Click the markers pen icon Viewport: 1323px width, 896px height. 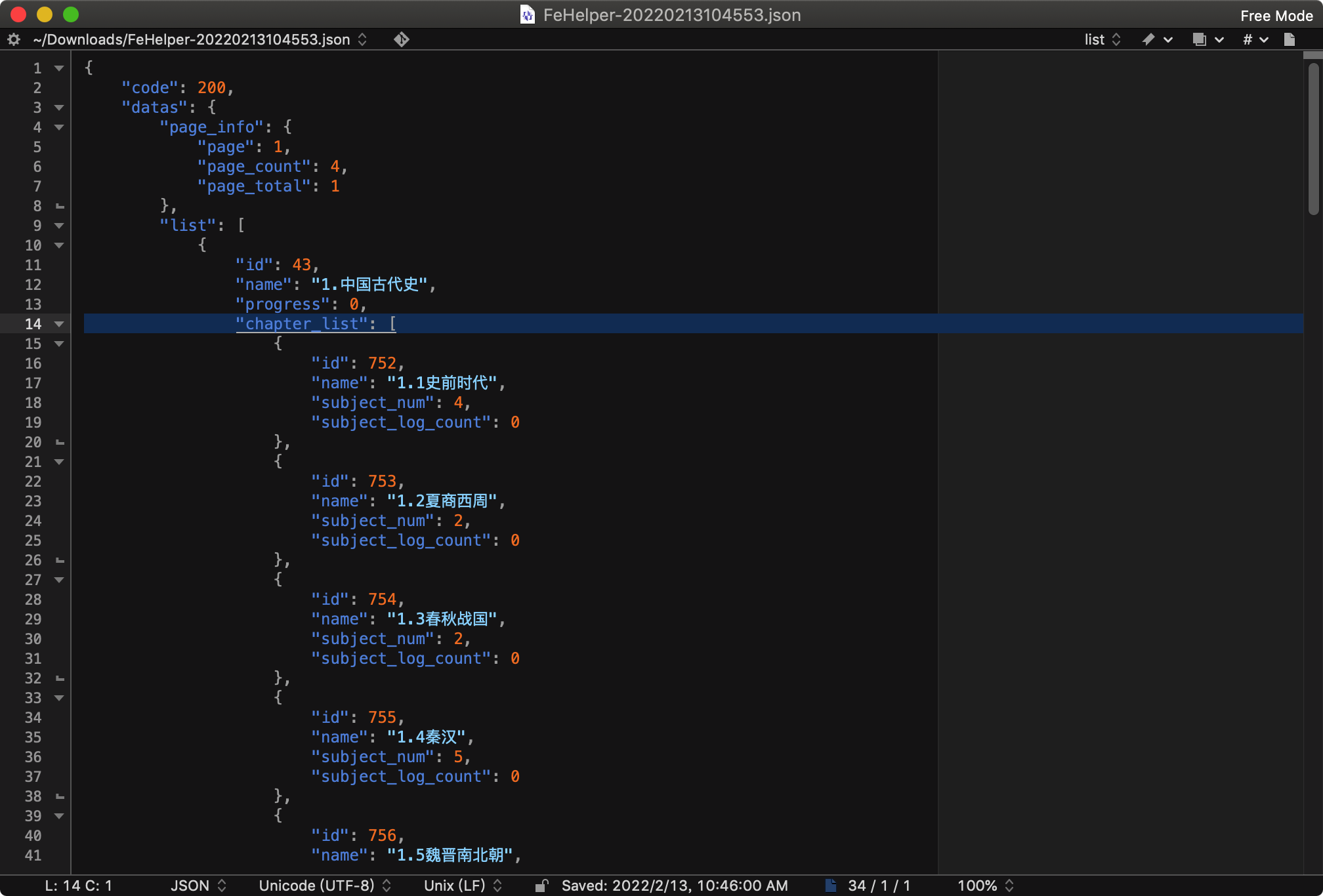[x=1148, y=39]
